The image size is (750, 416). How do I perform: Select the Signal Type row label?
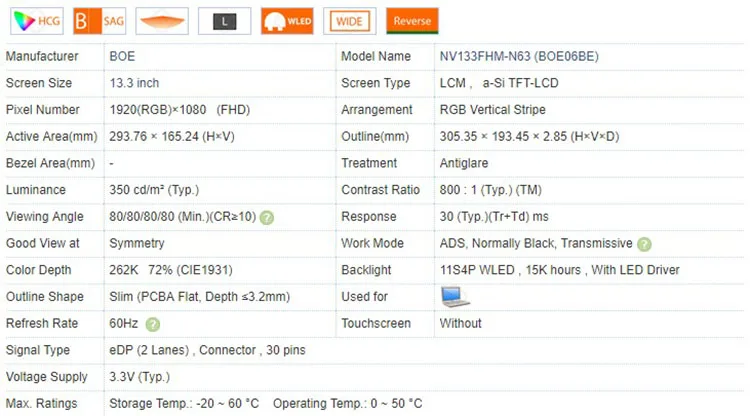[x=38, y=350]
